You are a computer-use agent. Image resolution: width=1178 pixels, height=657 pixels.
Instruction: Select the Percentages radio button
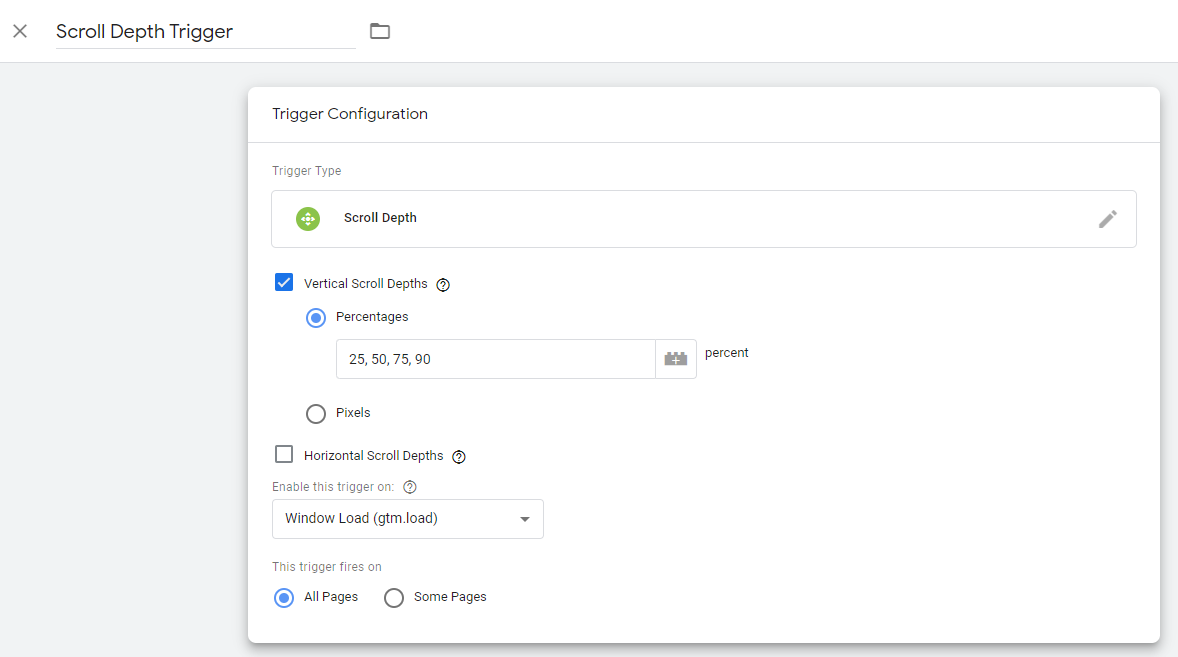(316, 318)
